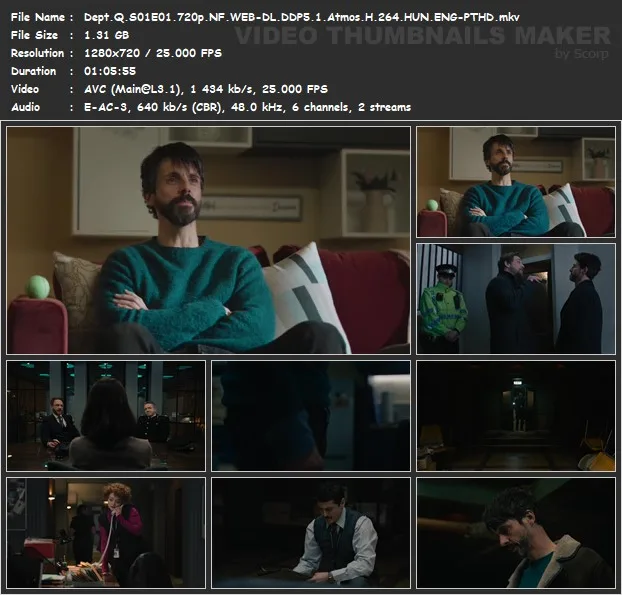Select thumbnail with police officer in yellow jacket
Image resolution: width=622 pixels, height=595 pixels.
point(516,299)
